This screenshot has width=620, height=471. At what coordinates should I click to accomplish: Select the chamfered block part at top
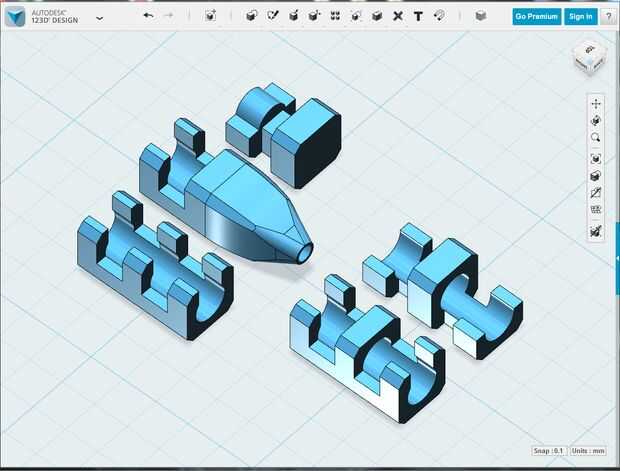tap(306, 143)
